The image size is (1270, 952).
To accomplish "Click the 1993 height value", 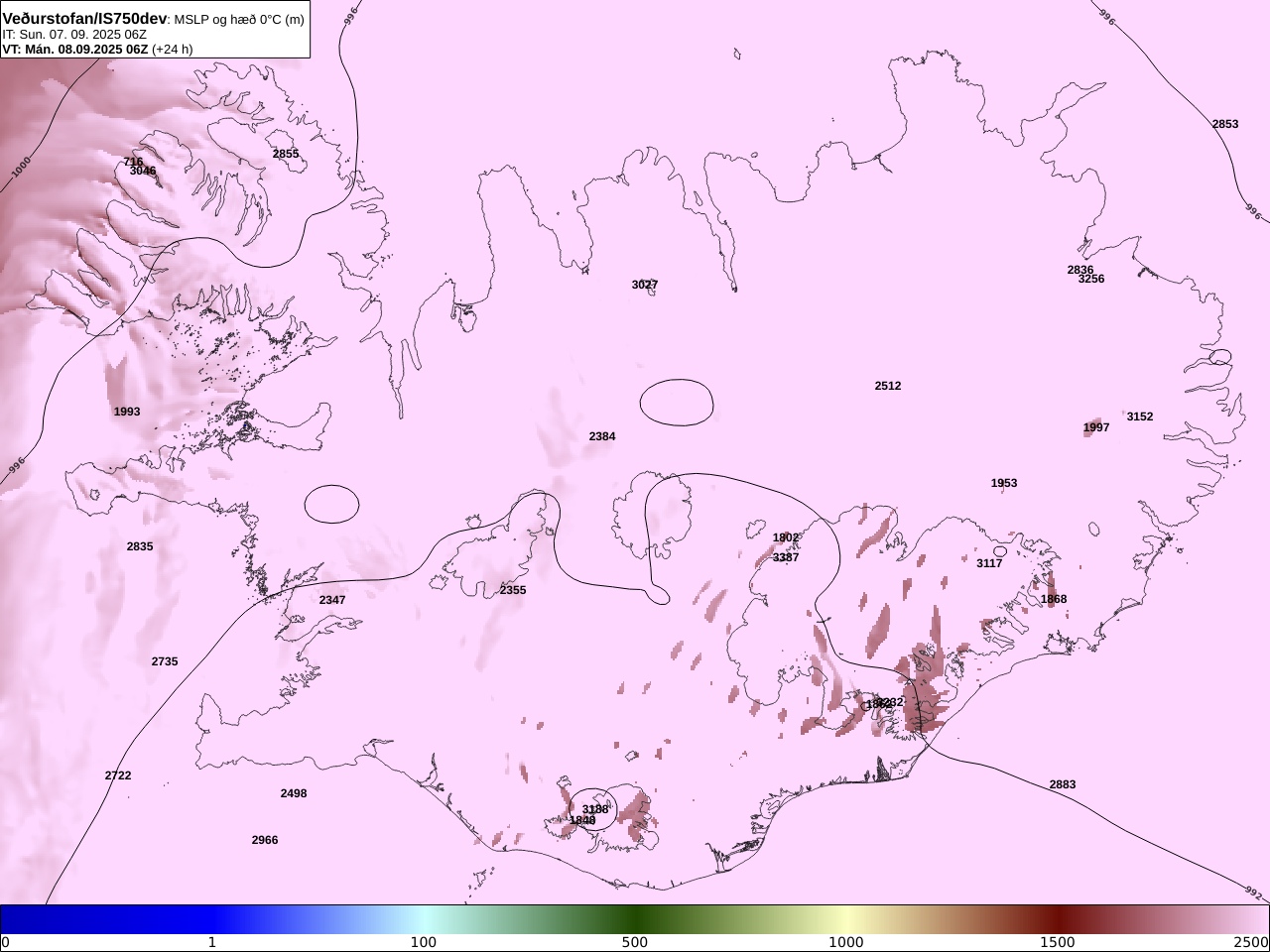I will click(x=127, y=412).
